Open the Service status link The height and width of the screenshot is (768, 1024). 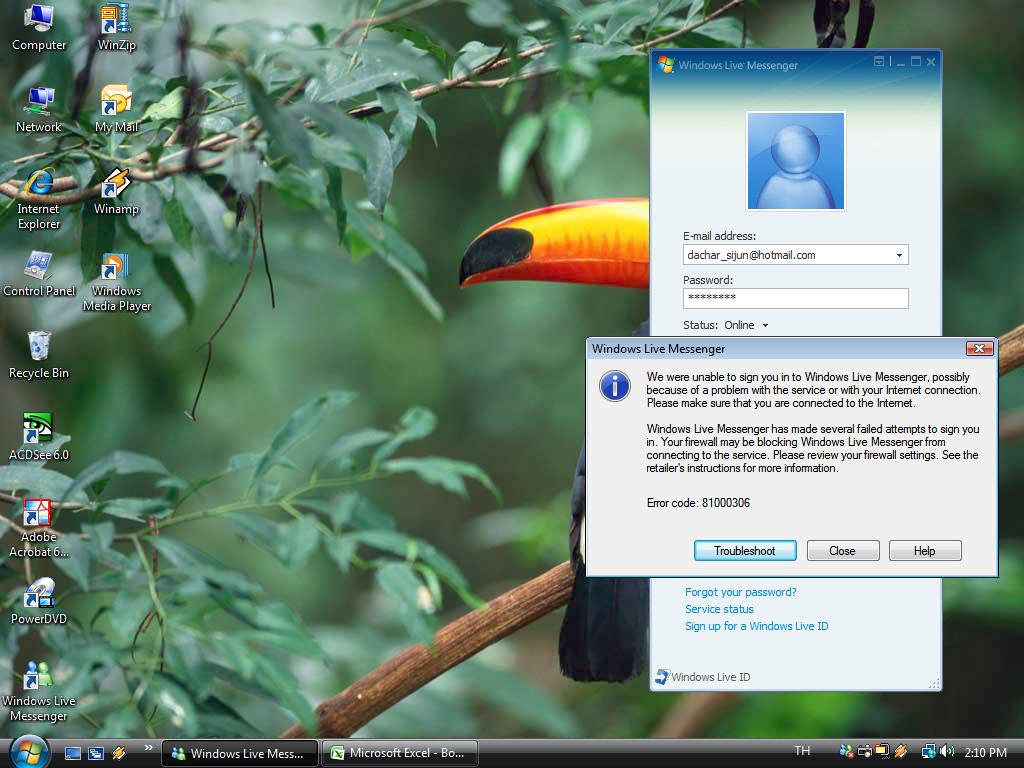pos(719,609)
